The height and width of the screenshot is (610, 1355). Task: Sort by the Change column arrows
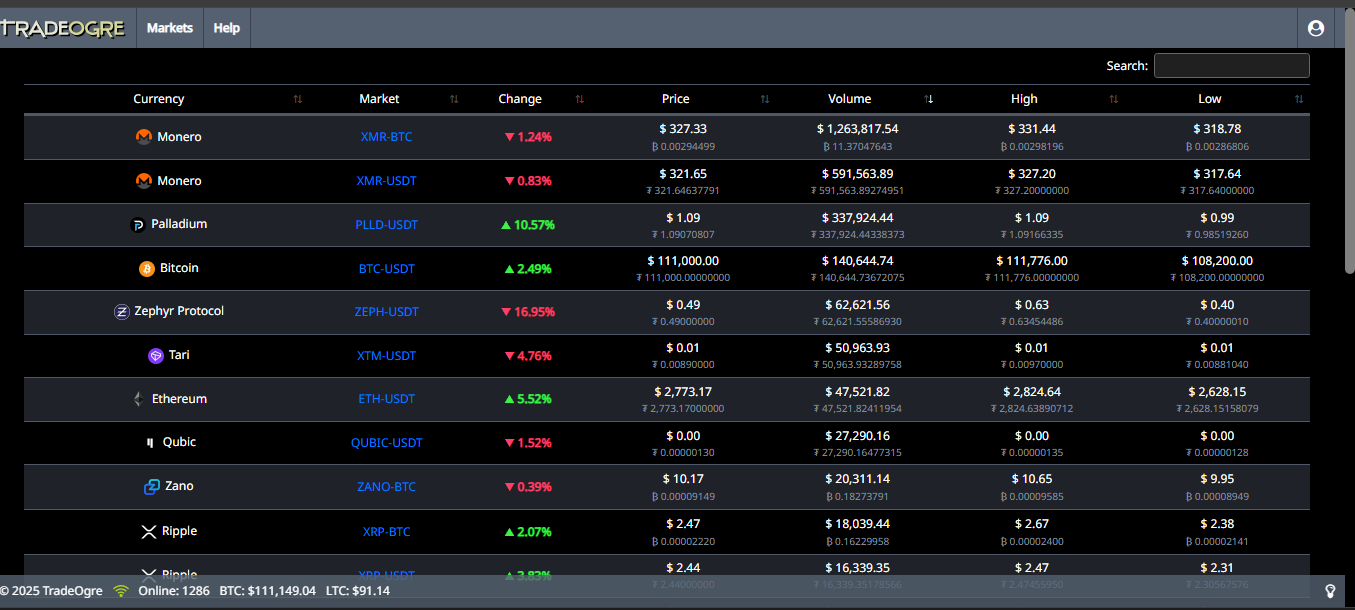[580, 99]
